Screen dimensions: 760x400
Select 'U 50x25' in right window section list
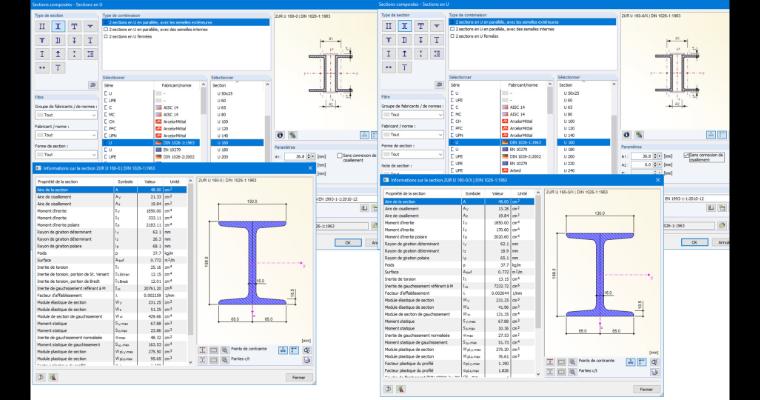[x=571, y=93]
